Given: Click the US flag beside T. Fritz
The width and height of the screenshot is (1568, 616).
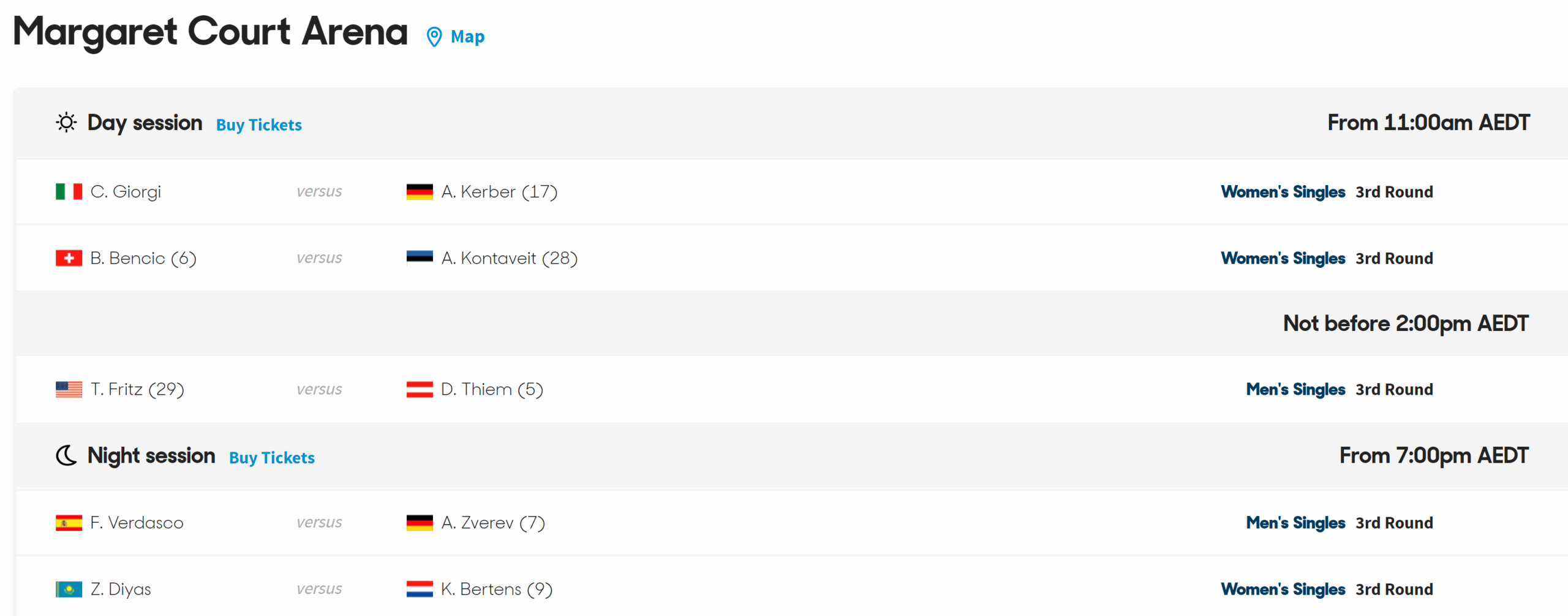Looking at the screenshot, I should pos(69,389).
